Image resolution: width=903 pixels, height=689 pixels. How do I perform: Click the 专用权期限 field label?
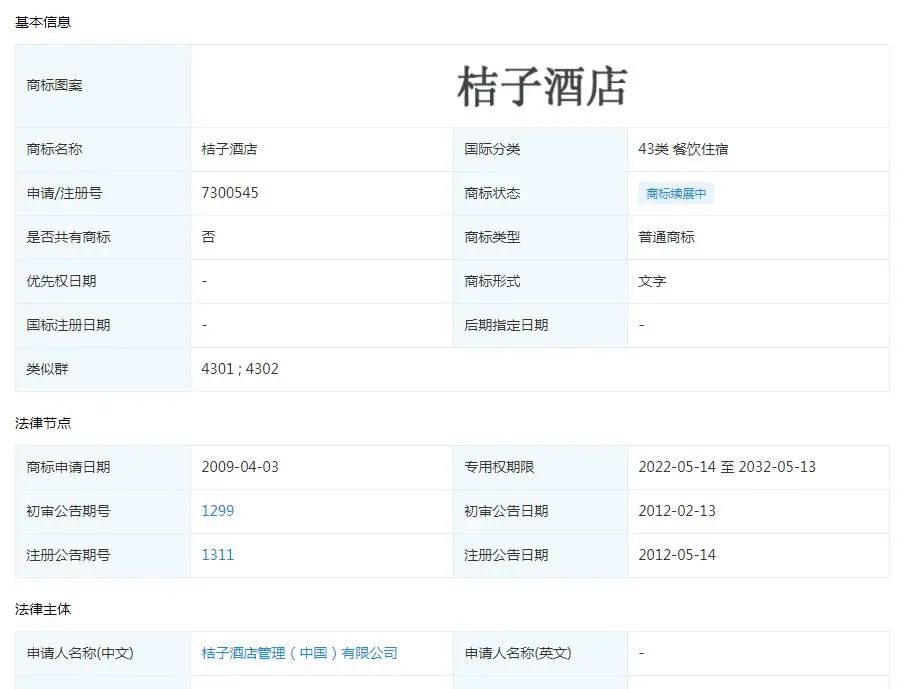pyautogui.click(x=499, y=467)
